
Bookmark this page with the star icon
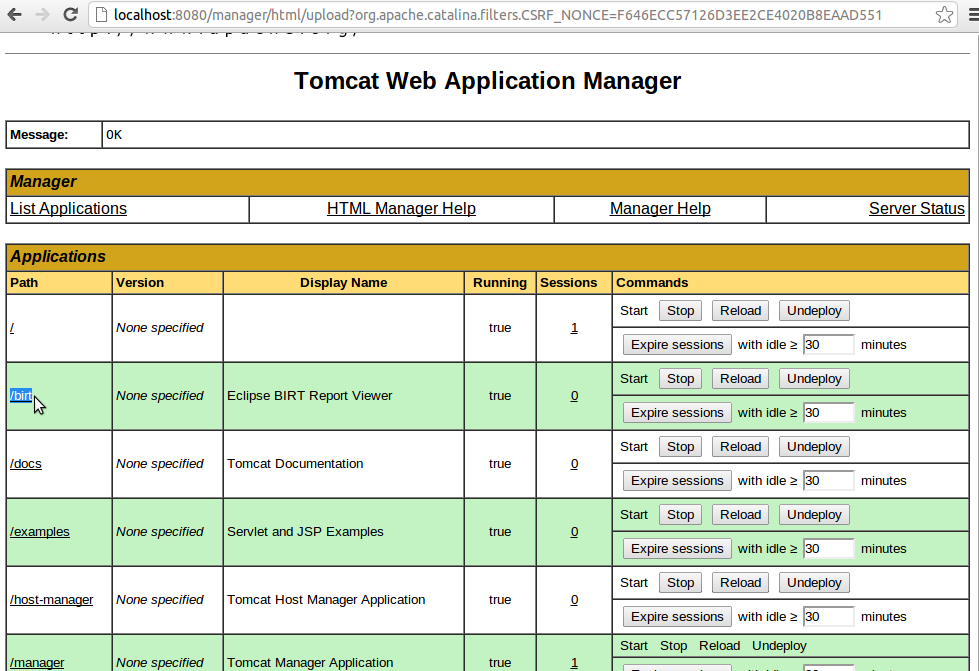tap(944, 15)
